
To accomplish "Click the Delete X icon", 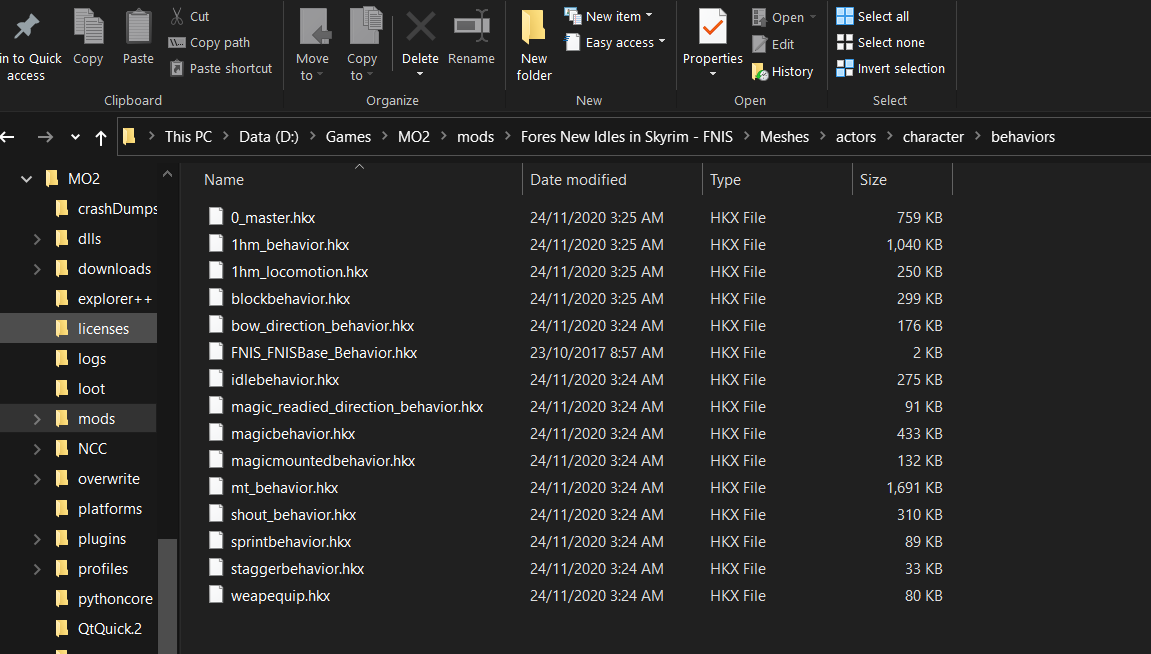I will pyautogui.click(x=421, y=26).
